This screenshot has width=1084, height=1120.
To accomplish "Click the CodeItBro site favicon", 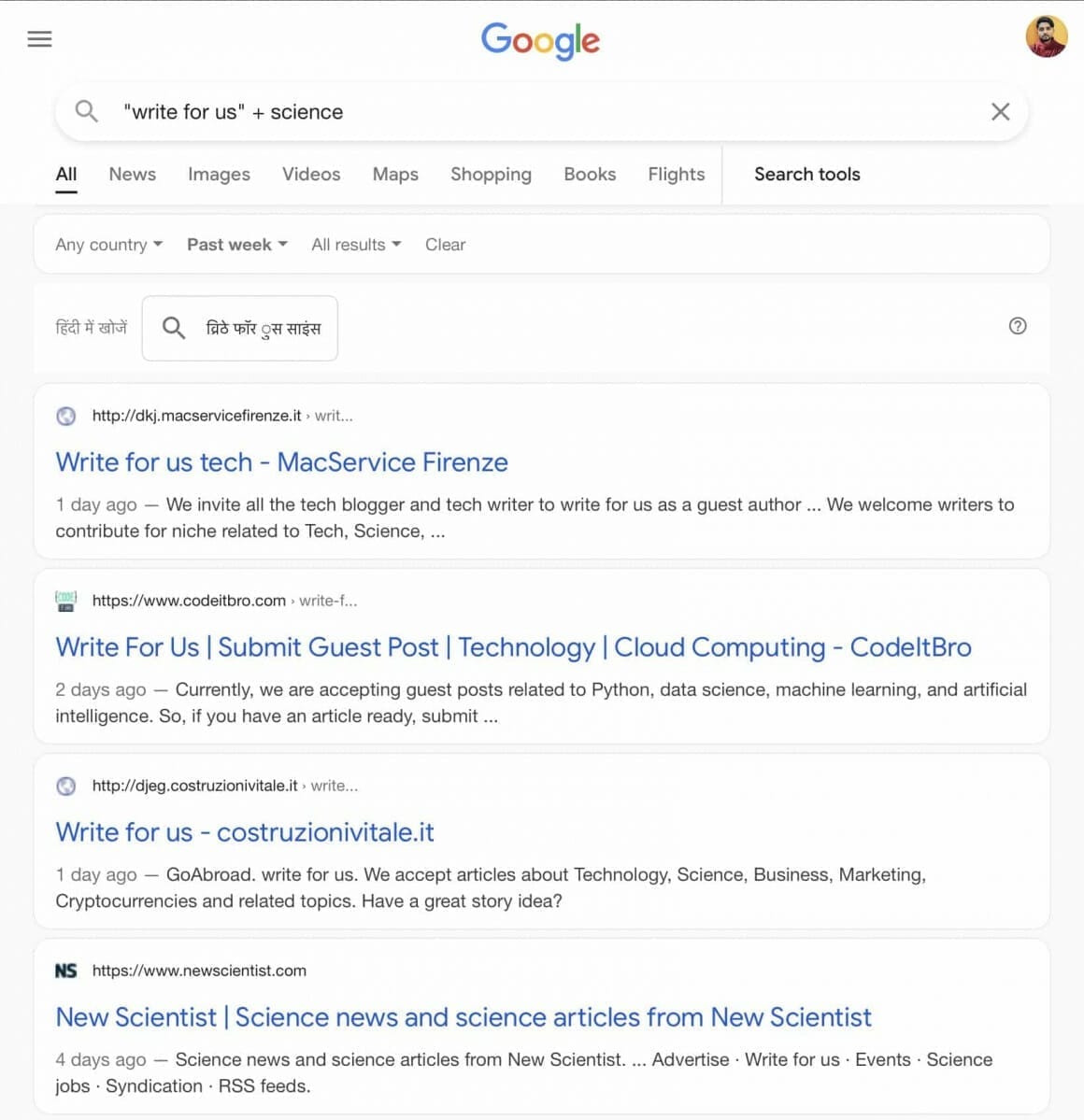I will (65, 601).
